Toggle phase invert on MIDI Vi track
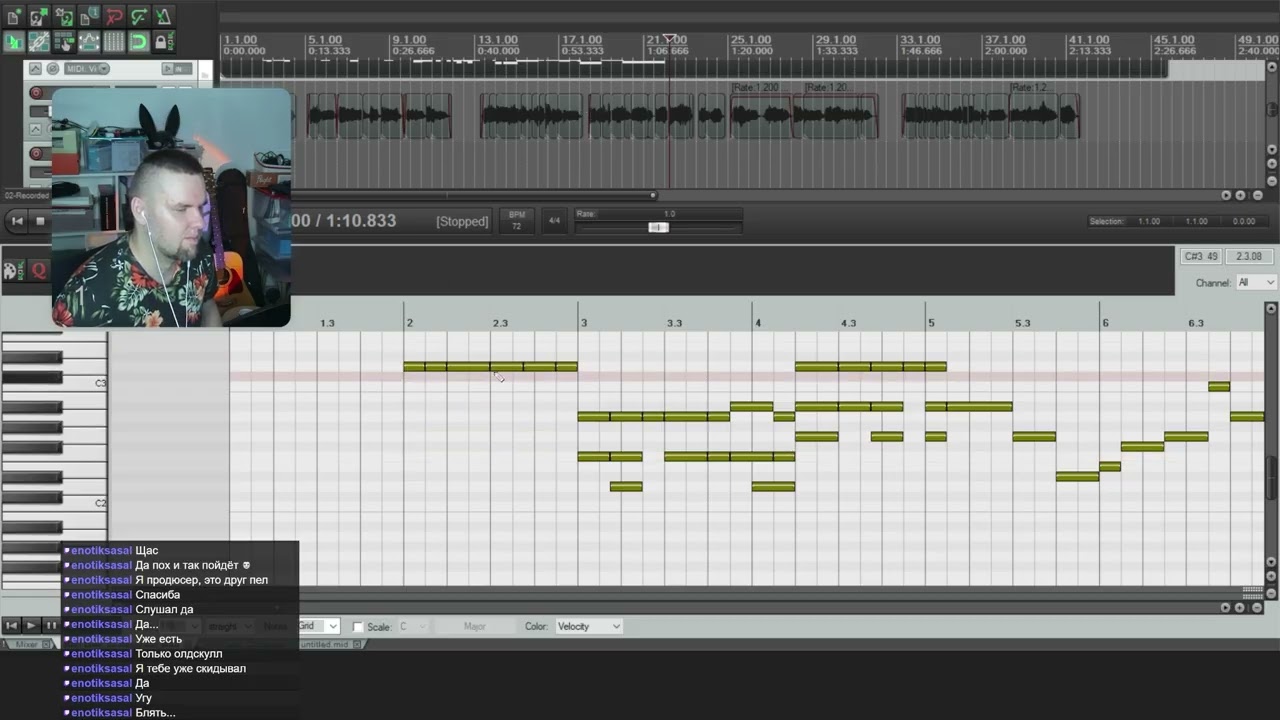The width and height of the screenshot is (1280, 720). 52,69
